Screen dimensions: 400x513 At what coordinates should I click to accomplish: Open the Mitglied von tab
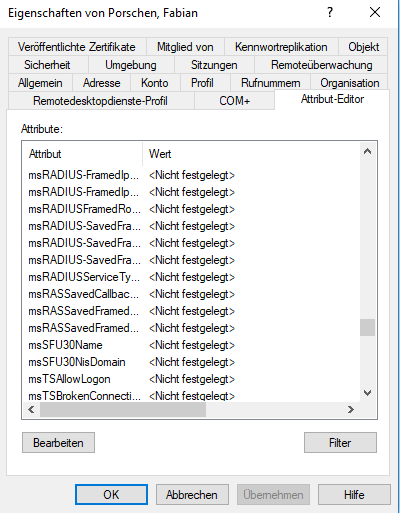pos(185,47)
